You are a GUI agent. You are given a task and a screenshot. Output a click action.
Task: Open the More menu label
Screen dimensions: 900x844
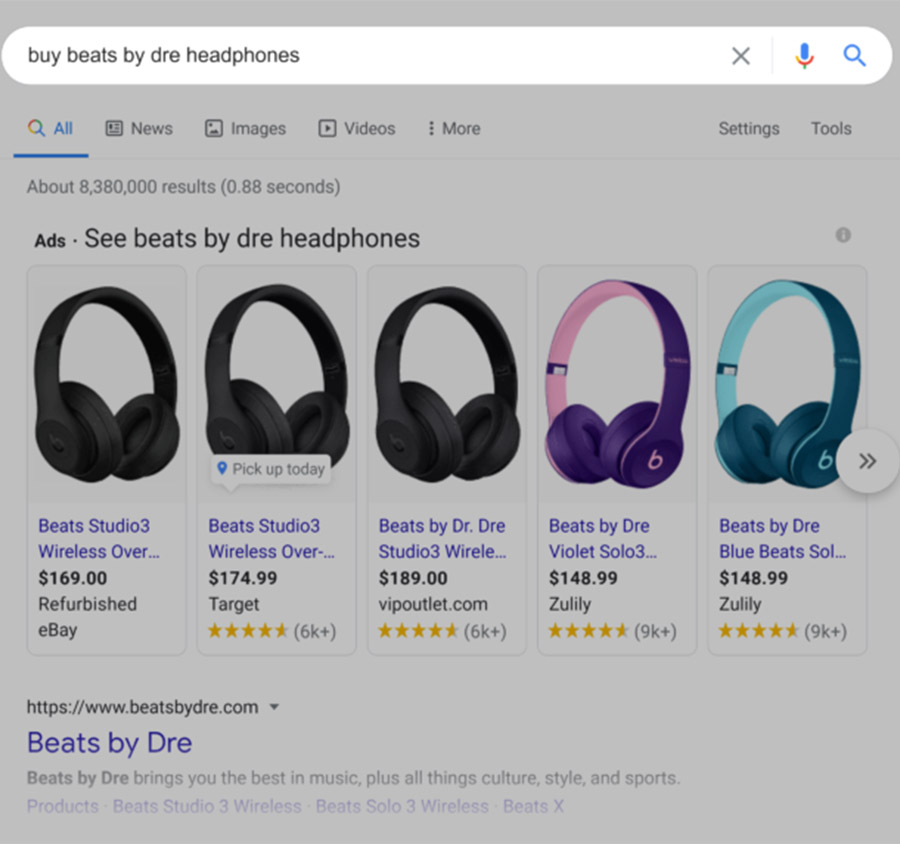461,128
